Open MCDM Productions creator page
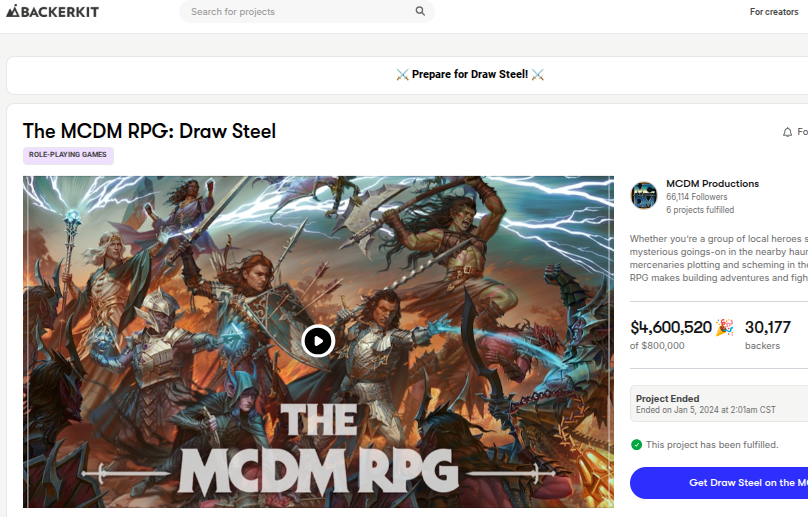The height and width of the screenshot is (517, 808). point(712,184)
